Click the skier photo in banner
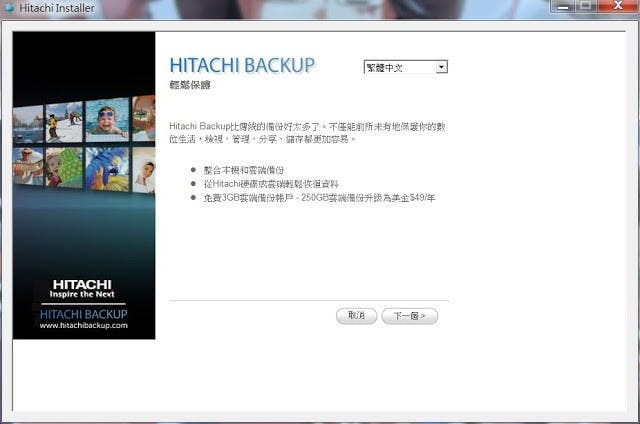The width and height of the screenshot is (640, 424). pos(64,122)
